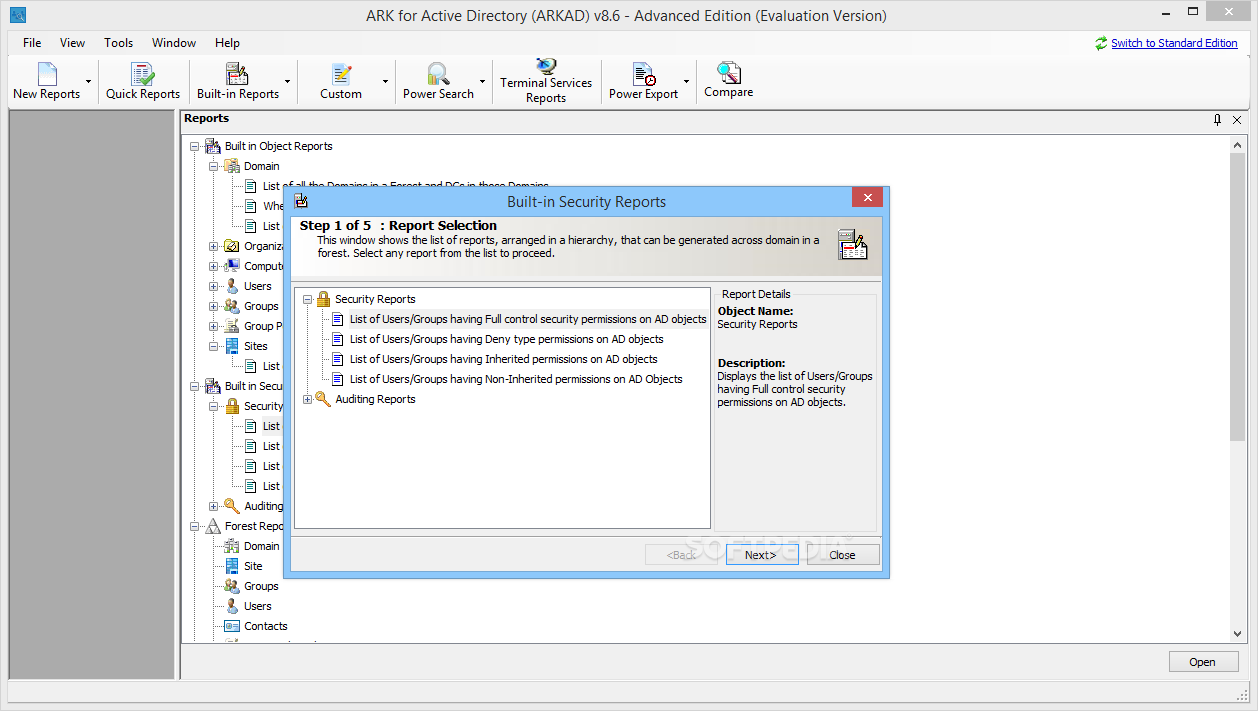Click the Security Reports lock icon in dialog

pos(323,299)
